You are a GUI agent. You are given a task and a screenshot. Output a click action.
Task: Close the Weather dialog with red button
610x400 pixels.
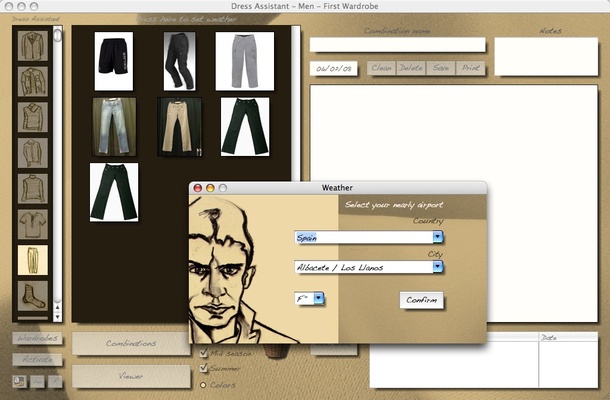pyautogui.click(x=198, y=188)
